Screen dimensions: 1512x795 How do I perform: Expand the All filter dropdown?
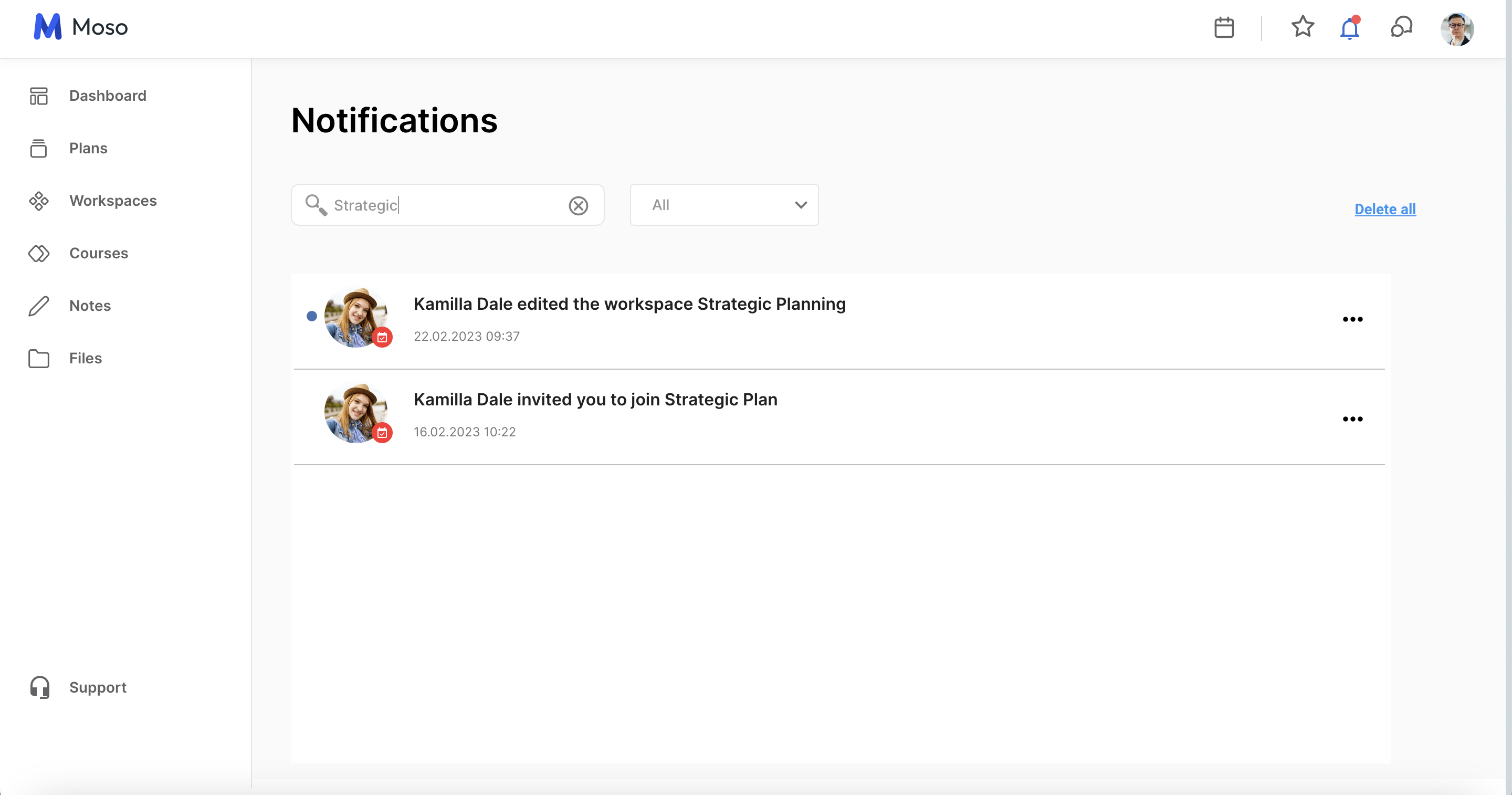coord(724,205)
